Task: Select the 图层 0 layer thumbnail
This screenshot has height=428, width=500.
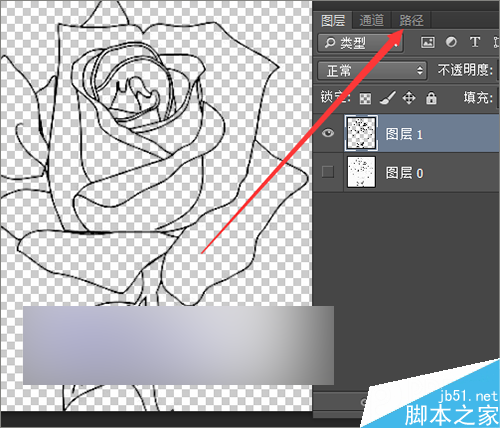Action: tap(361, 172)
